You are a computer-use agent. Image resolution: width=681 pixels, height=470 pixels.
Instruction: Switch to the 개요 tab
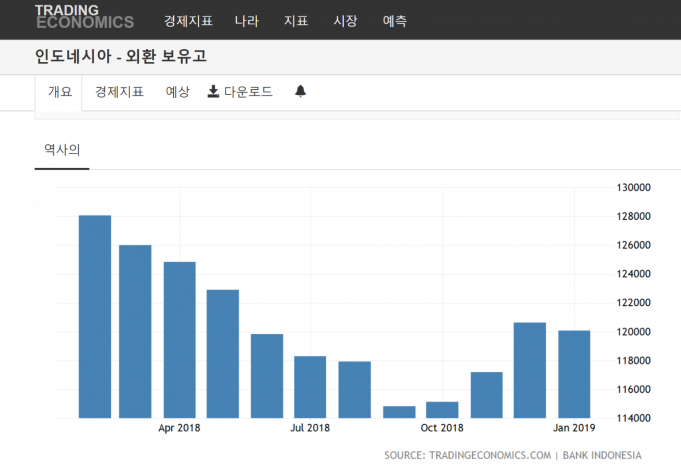(60, 92)
